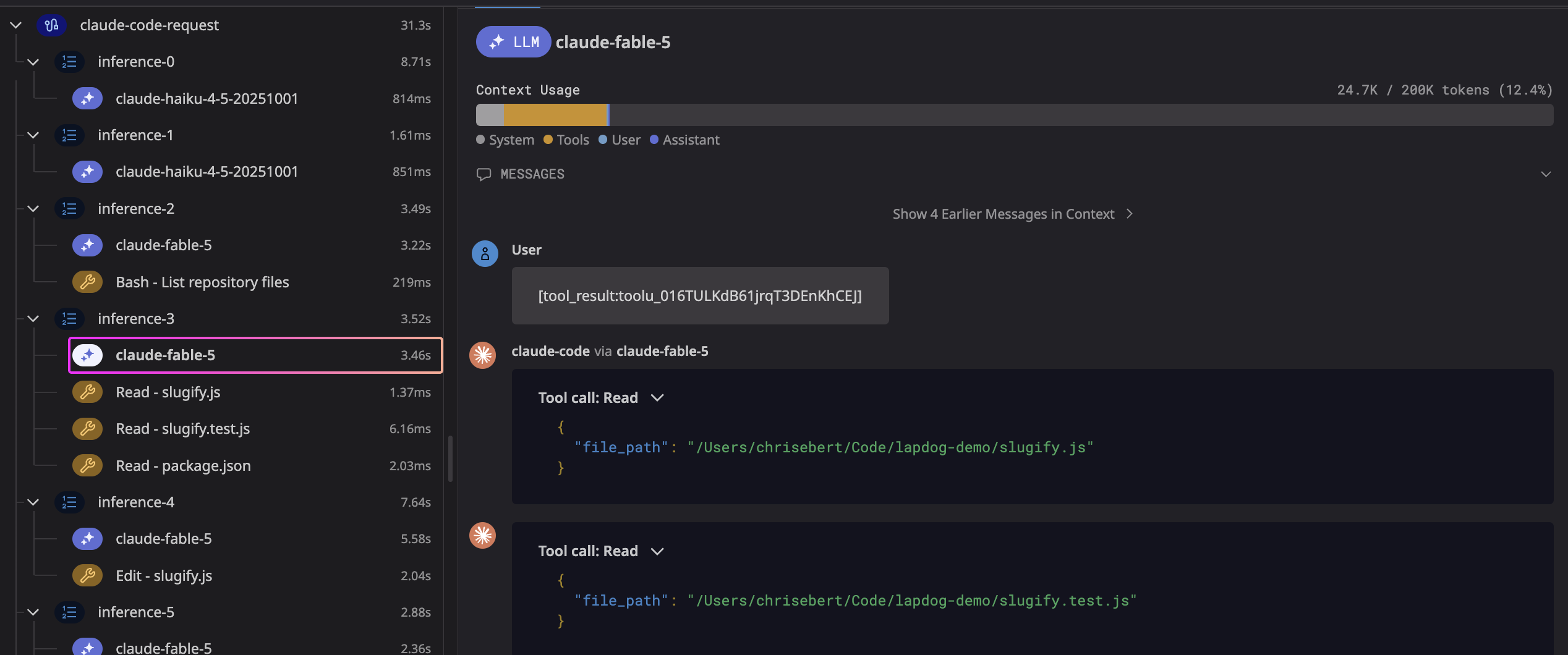Click the MESSAGES speech bubble icon
This screenshot has height=655, width=1568.
click(484, 174)
